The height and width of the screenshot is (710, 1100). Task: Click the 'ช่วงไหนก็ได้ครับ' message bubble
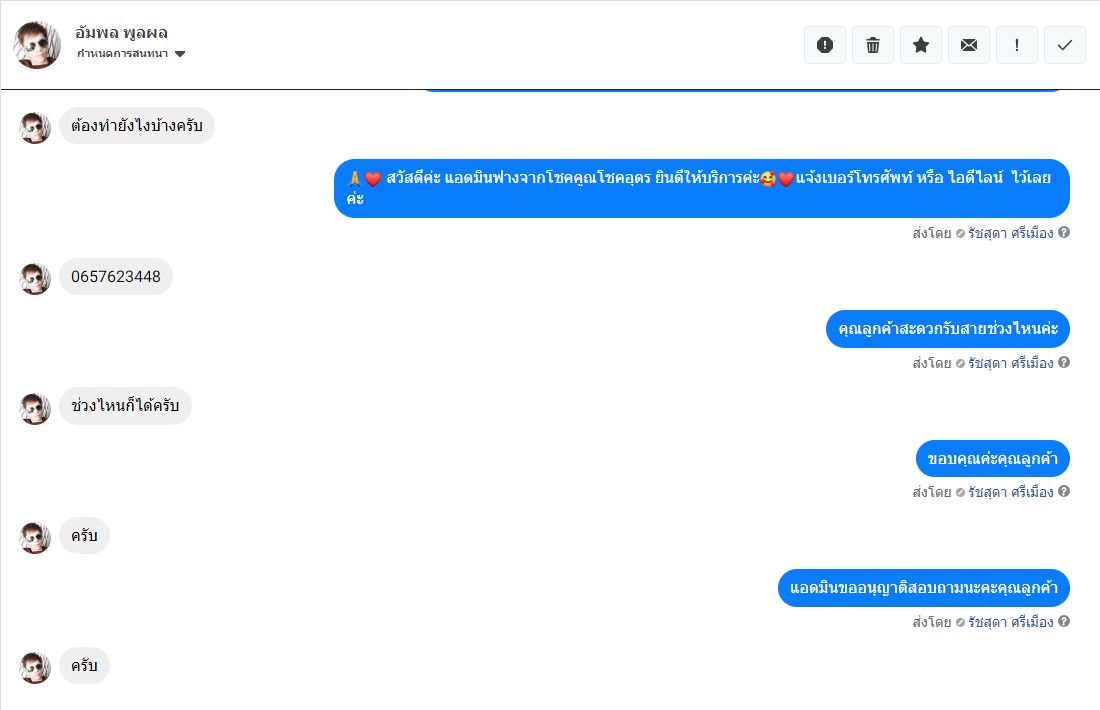point(125,406)
